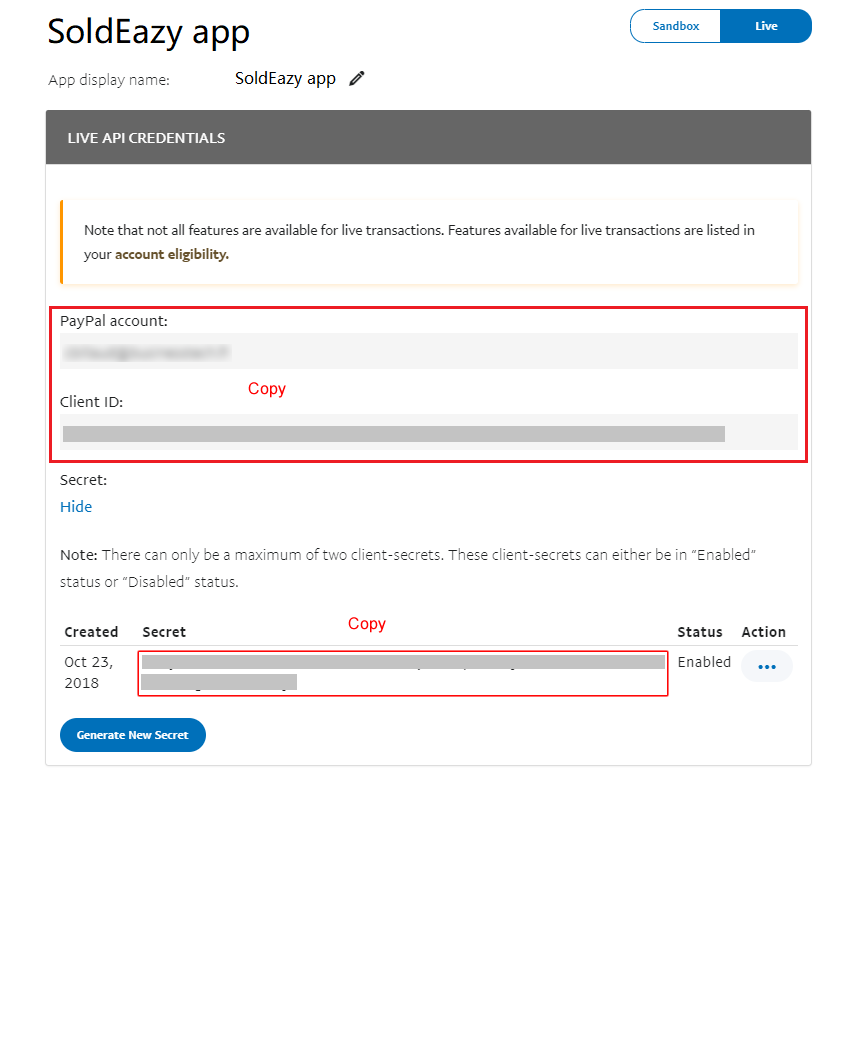Edit app display name with pencil icon
The image size is (852, 1045).
click(x=357, y=79)
